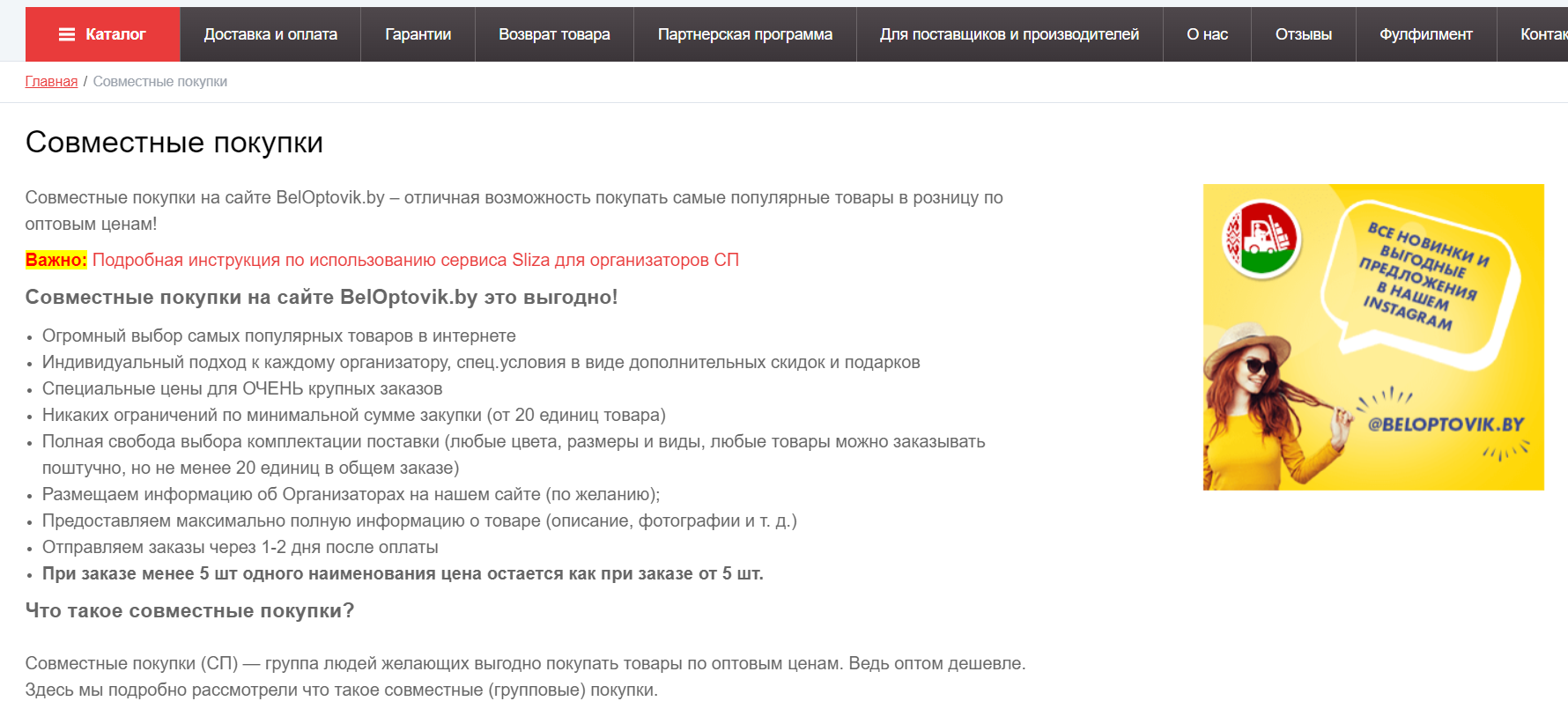Image resolution: width=1568 pixels, height=716 pixels.
Task: Click 'Размещаем информацию об Организаторах' list item
Action: point(351,494)
